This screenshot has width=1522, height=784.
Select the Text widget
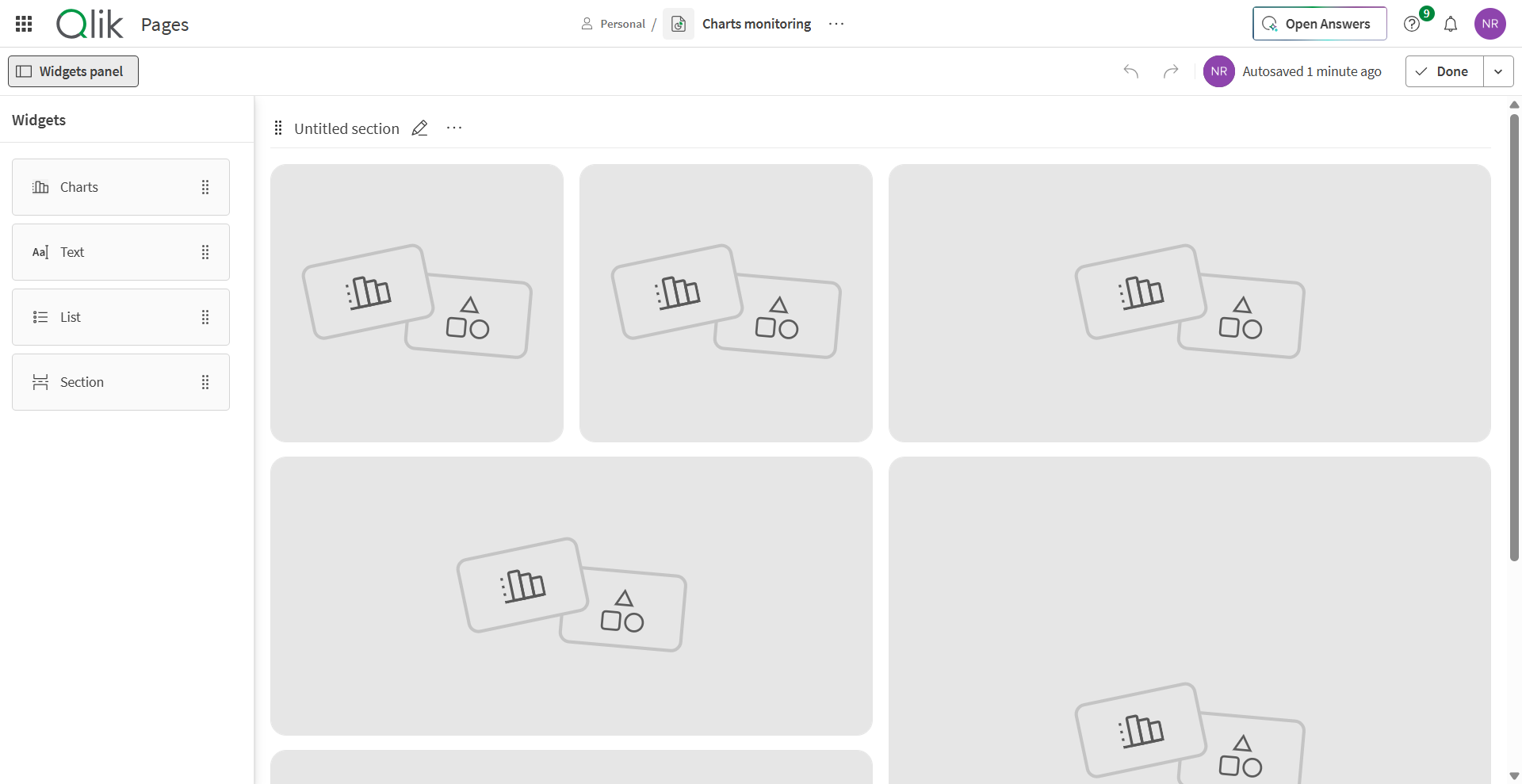[x=120, y=252]
